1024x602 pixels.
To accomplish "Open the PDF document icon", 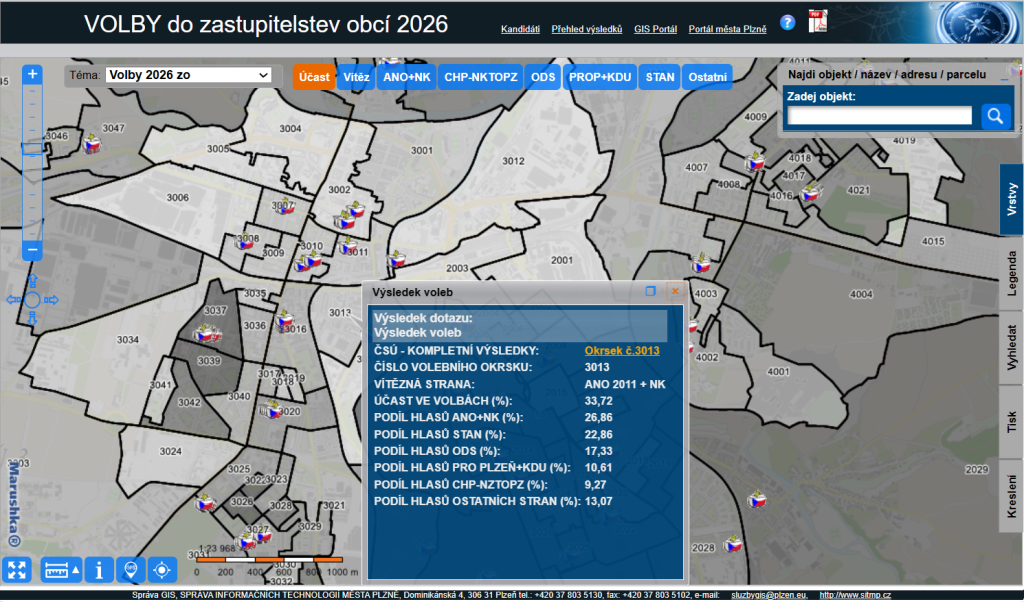I will coord(818,21).
